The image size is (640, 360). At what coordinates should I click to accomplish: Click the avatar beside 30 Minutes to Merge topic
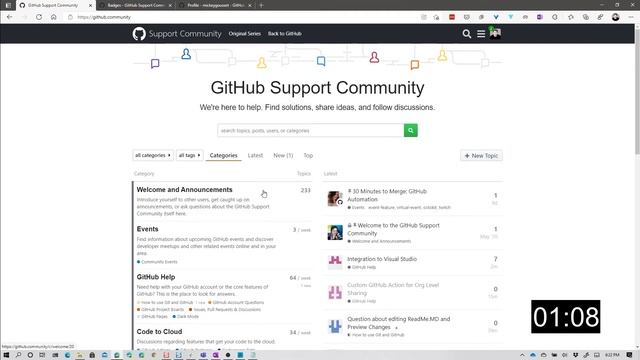pos(335,198)
